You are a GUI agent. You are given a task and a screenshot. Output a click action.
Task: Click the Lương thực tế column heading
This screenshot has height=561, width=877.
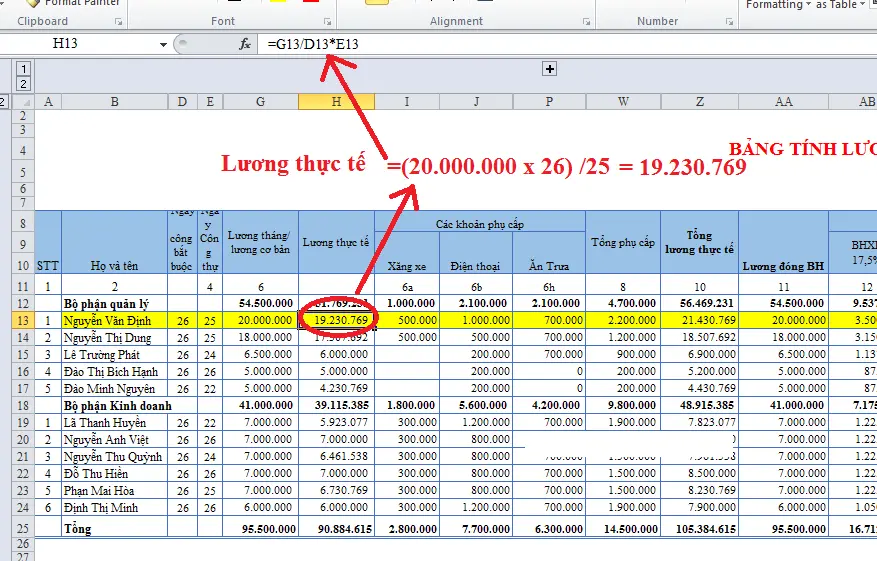pyautogui.click(x=336, y=242)
